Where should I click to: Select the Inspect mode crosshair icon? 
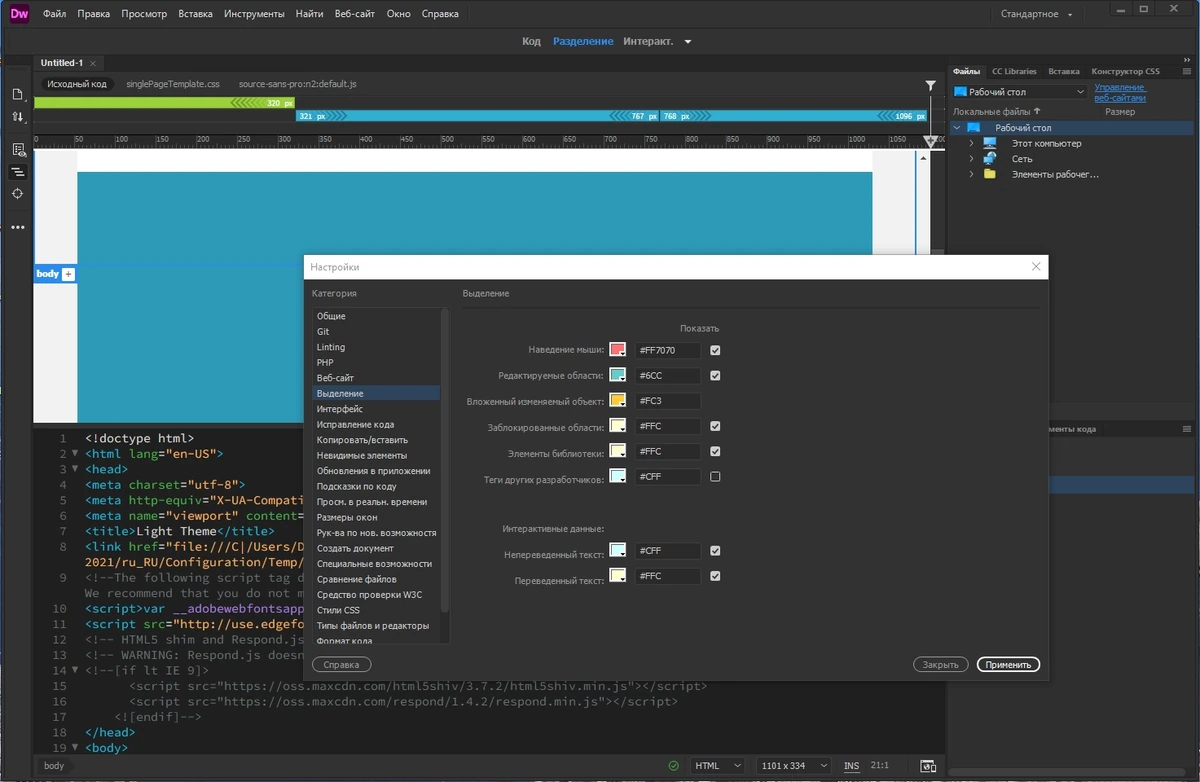[17, 193]
